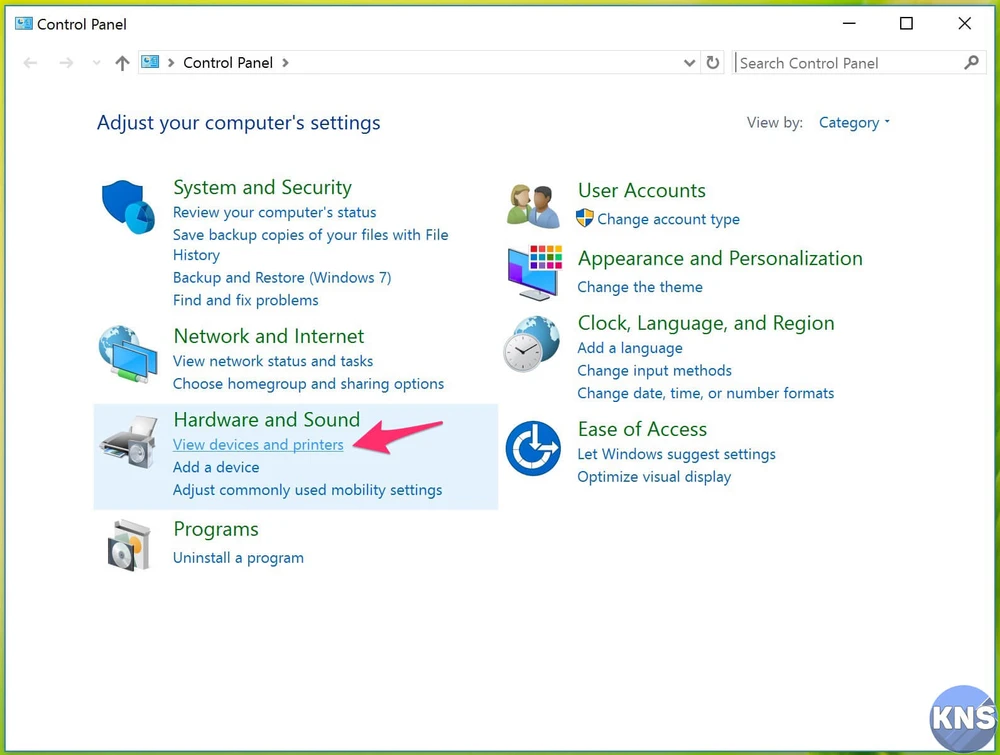The image size is (1000, 755).
Task: Click the Back navigation arrow
Action: pyautogui.click(x=30, y=62)
